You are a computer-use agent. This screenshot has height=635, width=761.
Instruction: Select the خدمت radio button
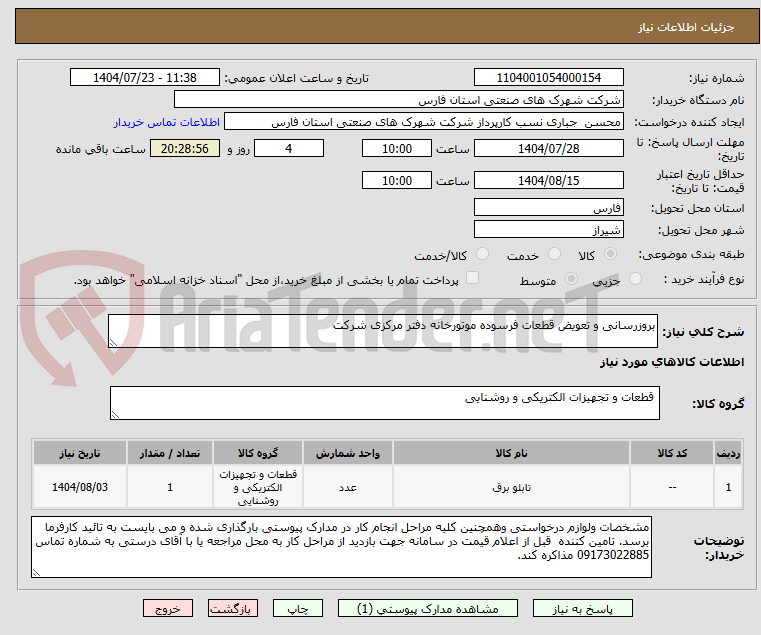pos(554,253)
